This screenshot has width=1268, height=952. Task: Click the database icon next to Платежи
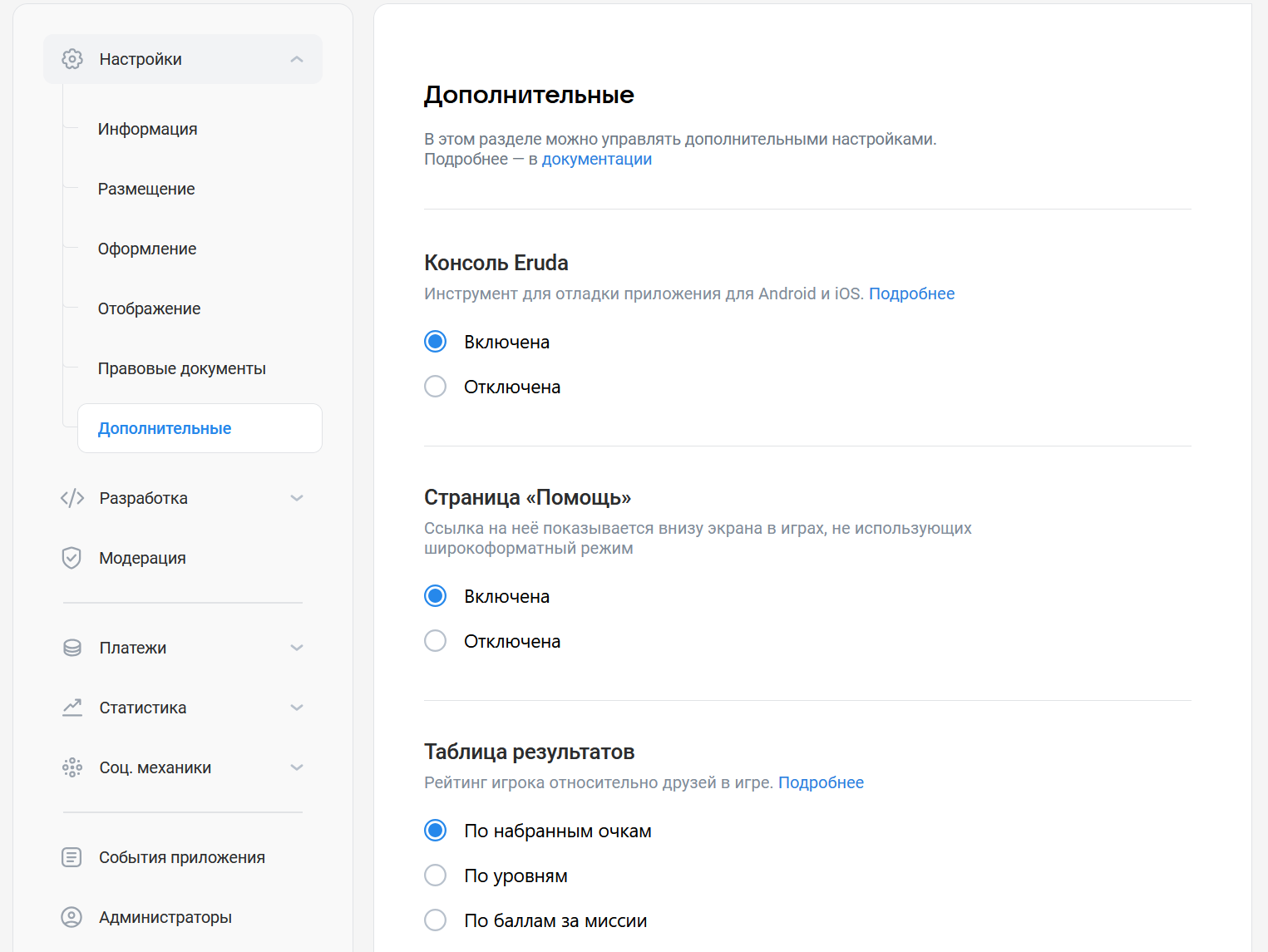click(72, 647)
